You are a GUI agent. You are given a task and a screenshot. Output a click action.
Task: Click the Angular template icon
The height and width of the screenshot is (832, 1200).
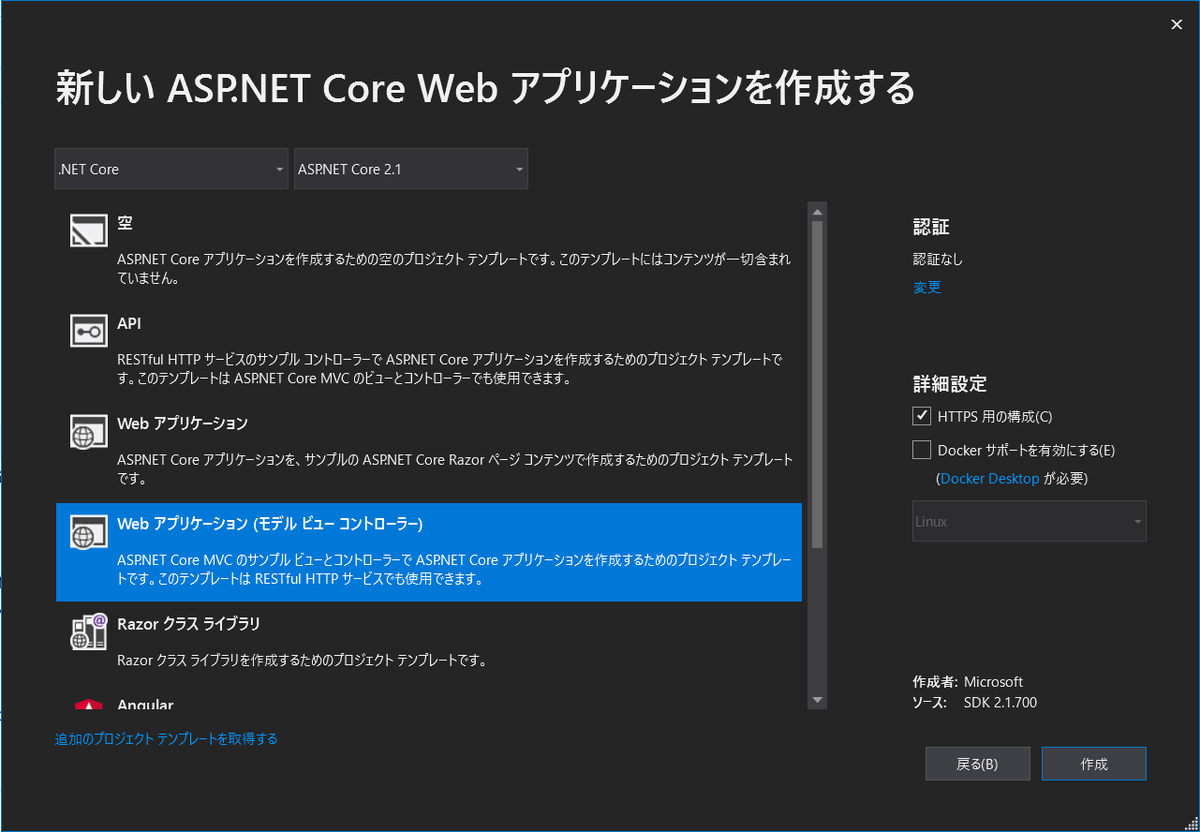coord(88,704)
